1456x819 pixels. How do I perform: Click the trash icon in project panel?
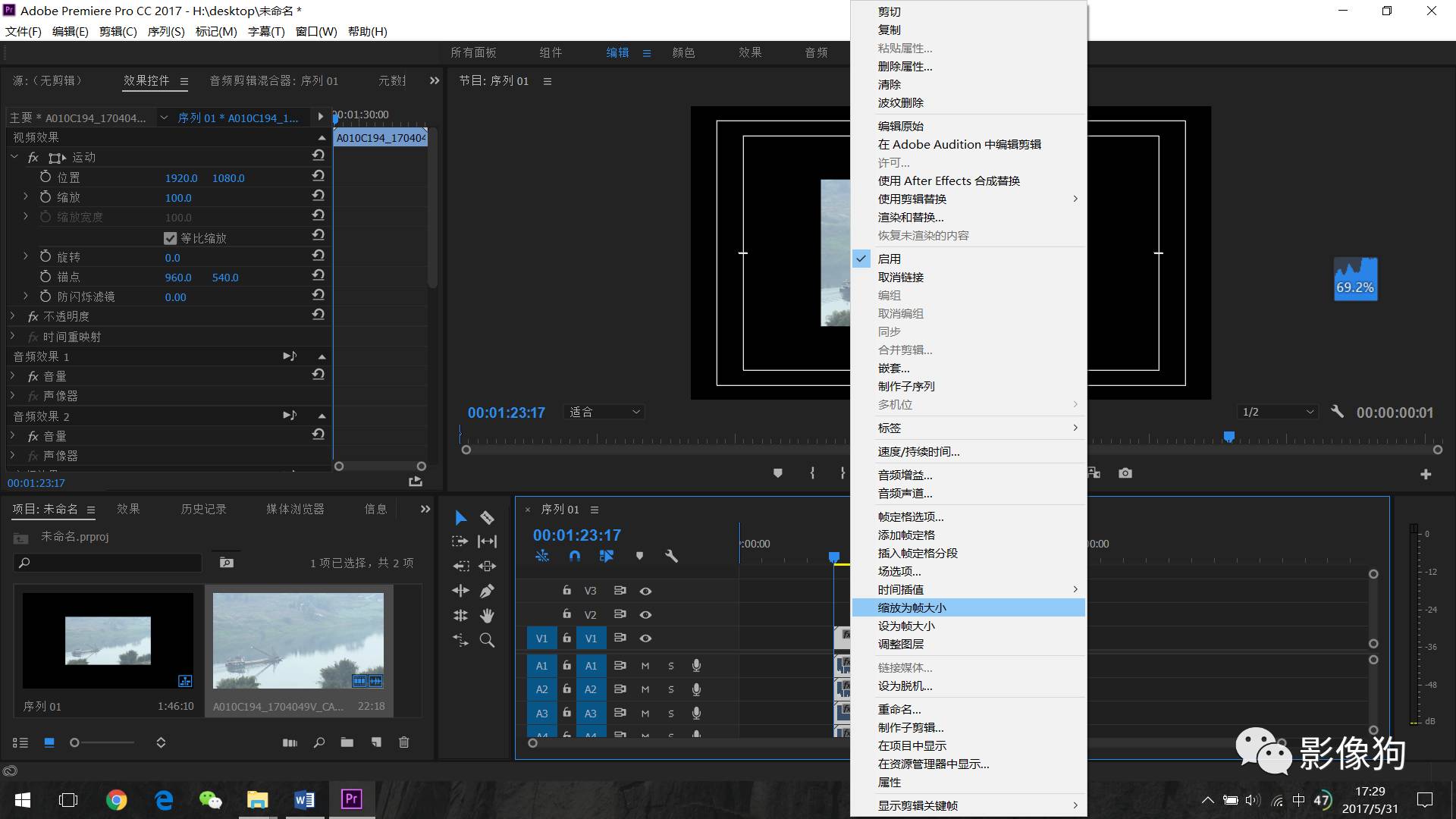(x=404, y=742)
